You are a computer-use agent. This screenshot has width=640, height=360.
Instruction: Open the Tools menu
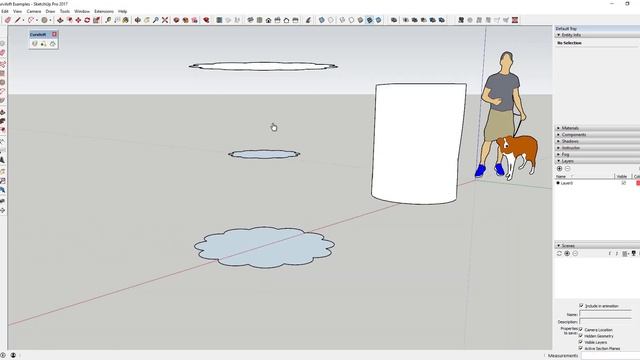(65, 11)
